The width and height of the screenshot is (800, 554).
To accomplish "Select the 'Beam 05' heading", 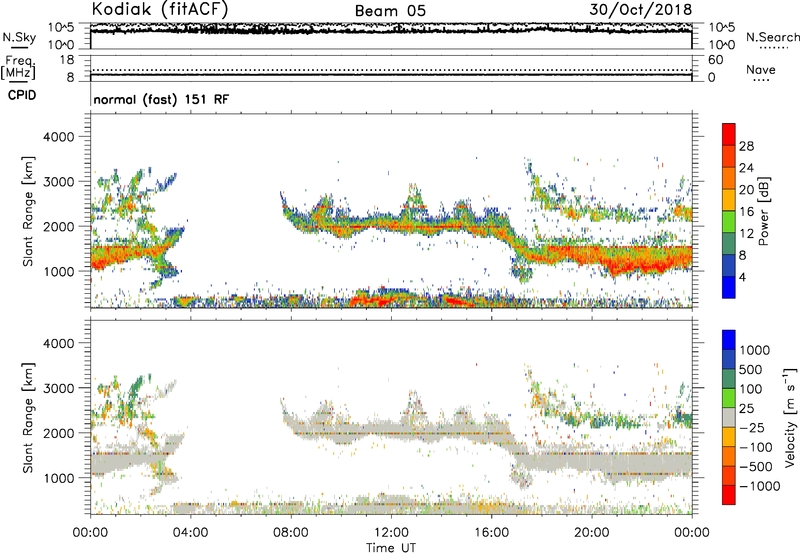I will 390,11.
